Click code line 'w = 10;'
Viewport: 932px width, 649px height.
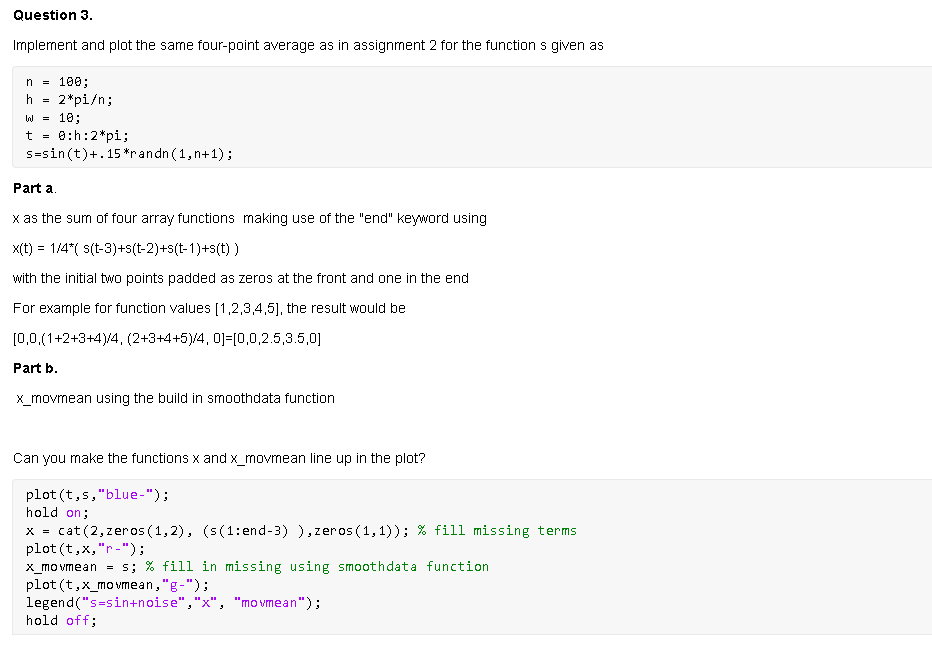[x=53, y=118]
